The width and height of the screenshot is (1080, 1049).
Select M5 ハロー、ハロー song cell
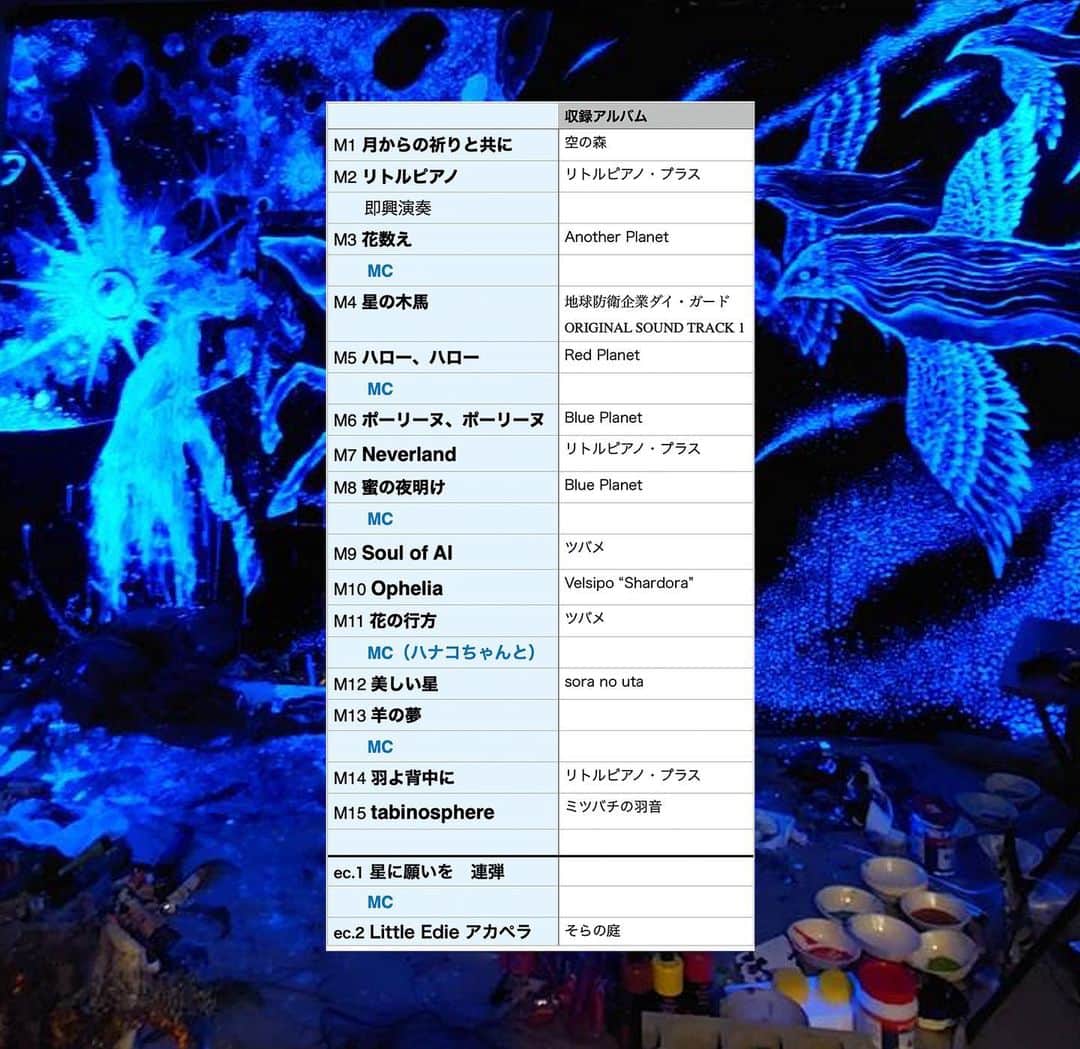pos(442,357)
